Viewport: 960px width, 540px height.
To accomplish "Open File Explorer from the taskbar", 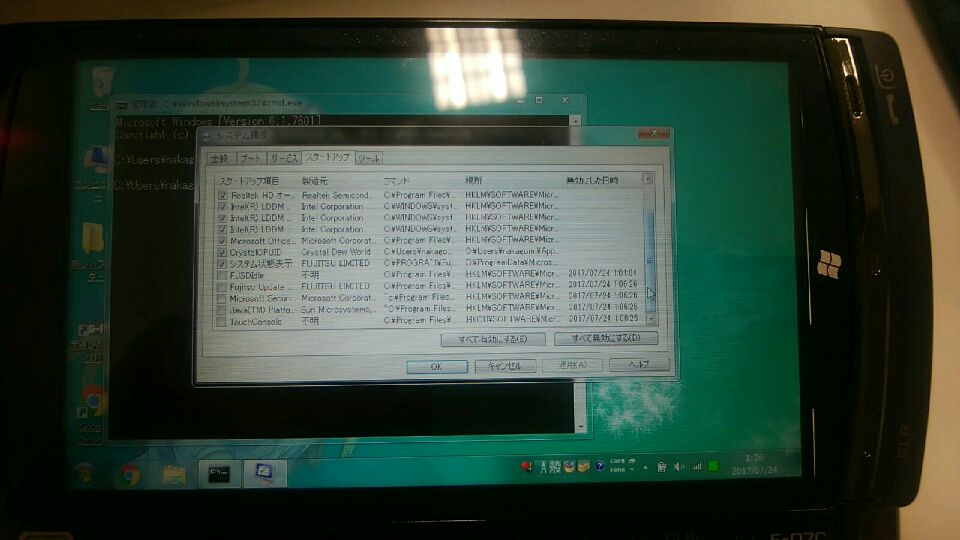I will tap(174, 474).
